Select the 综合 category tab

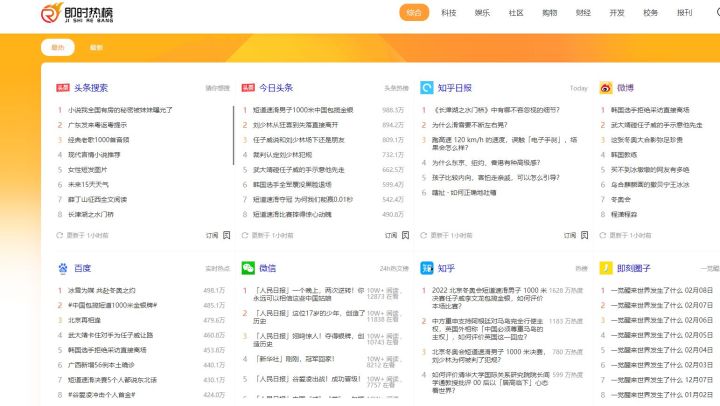414,13
